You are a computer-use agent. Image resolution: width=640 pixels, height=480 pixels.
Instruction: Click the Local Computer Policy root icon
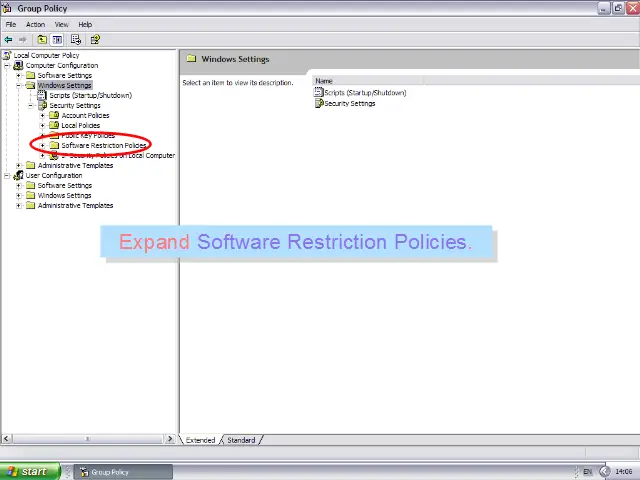pos(7,55)
